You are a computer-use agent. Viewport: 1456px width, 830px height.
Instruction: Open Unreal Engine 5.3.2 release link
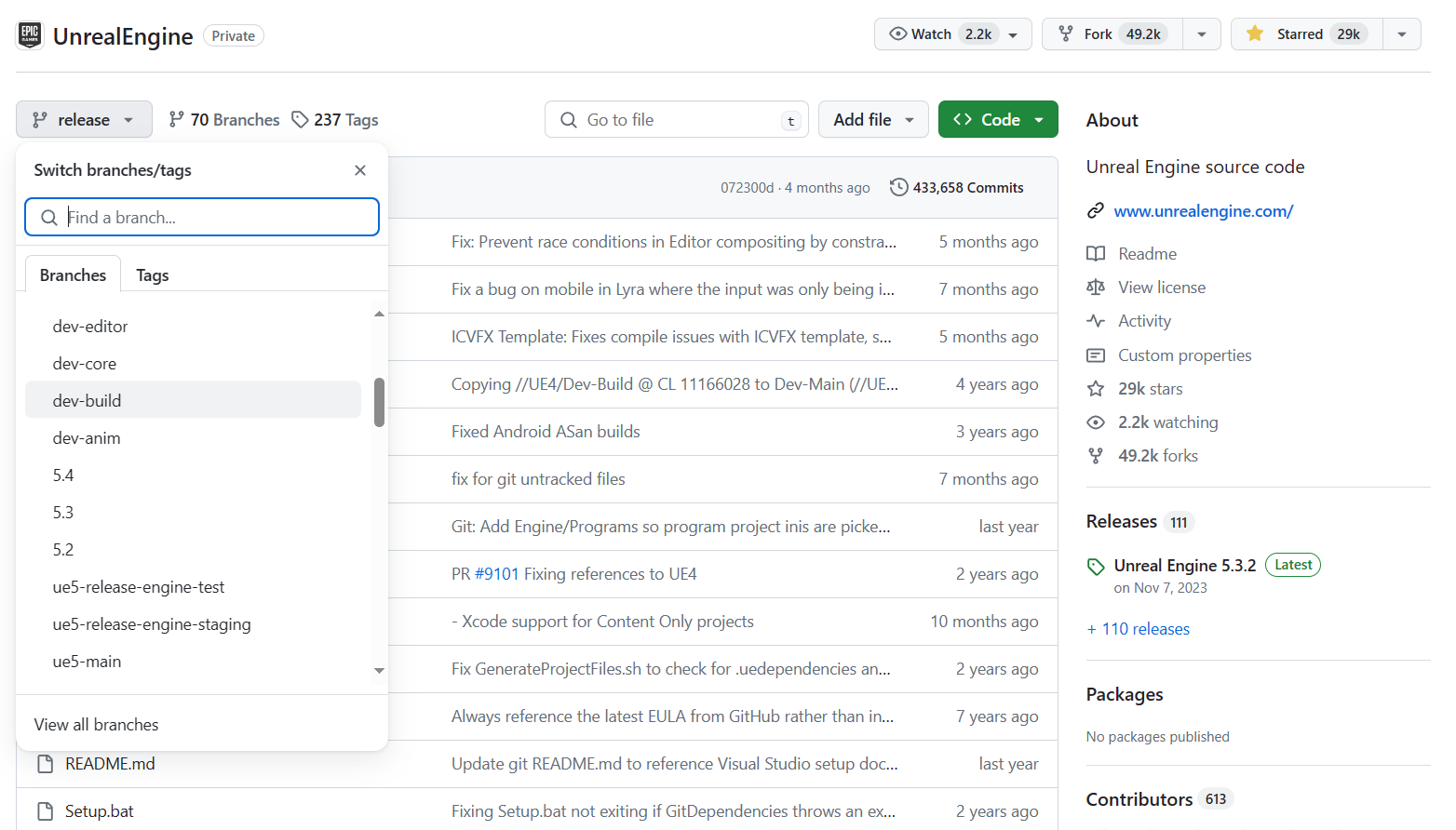1185,566
